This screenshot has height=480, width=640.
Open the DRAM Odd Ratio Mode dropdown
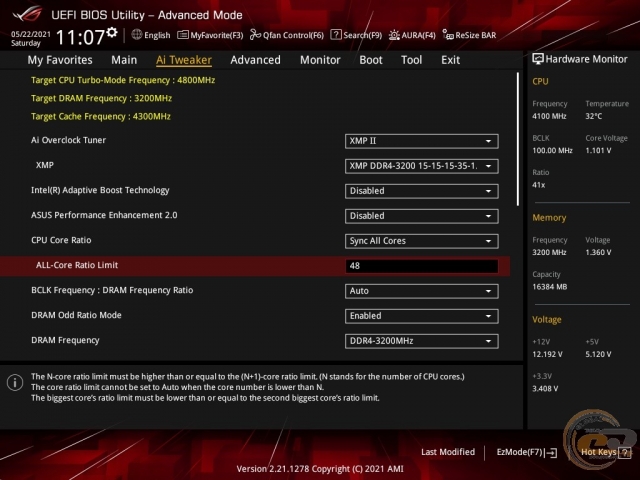pos(422,316)
